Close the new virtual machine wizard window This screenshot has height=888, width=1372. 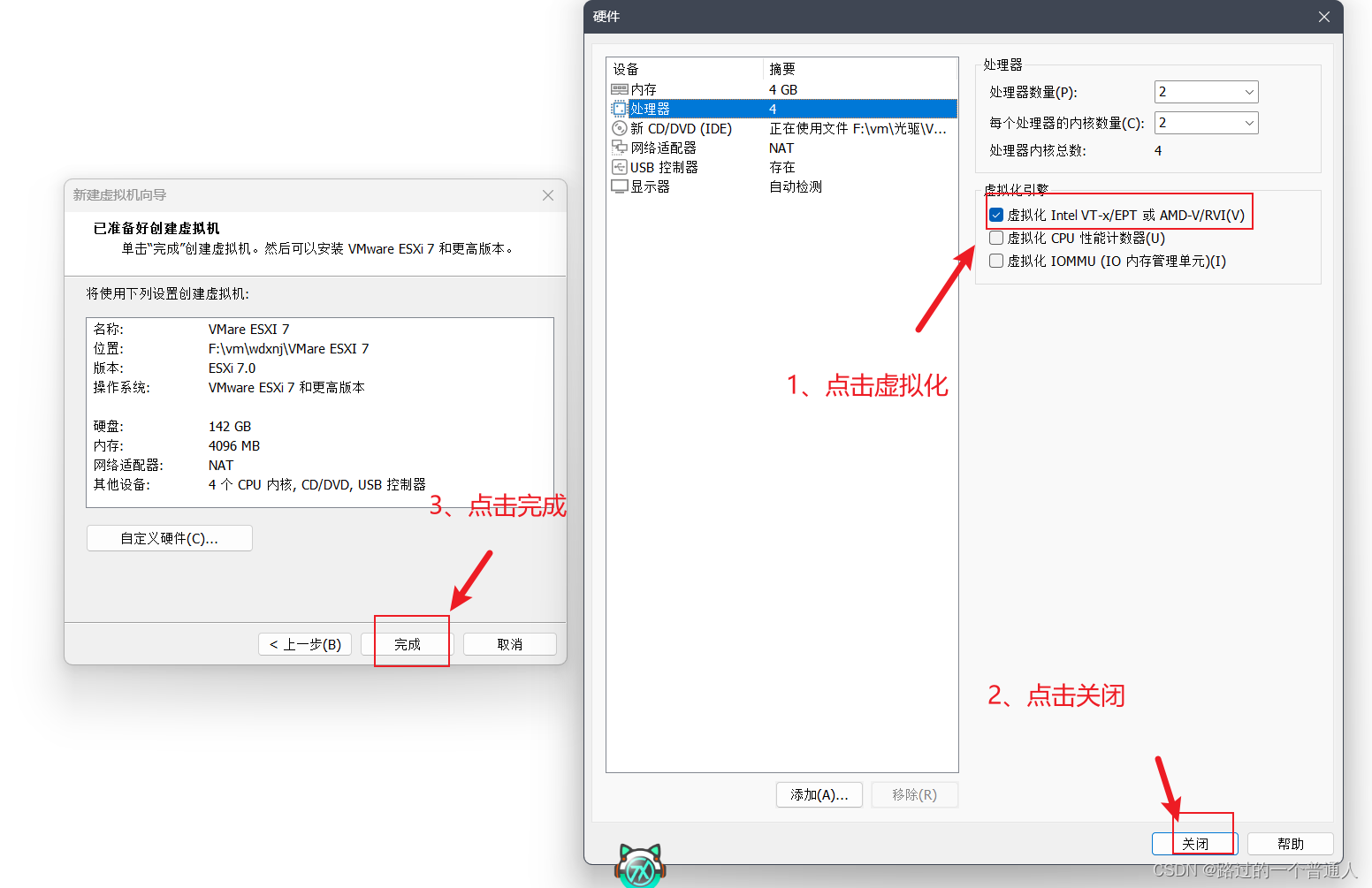[x=548, y=195]
